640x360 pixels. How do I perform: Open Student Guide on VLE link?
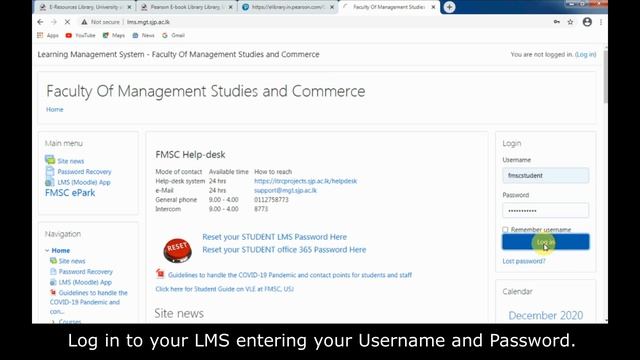pyautogui.click(x=224, y=289)
